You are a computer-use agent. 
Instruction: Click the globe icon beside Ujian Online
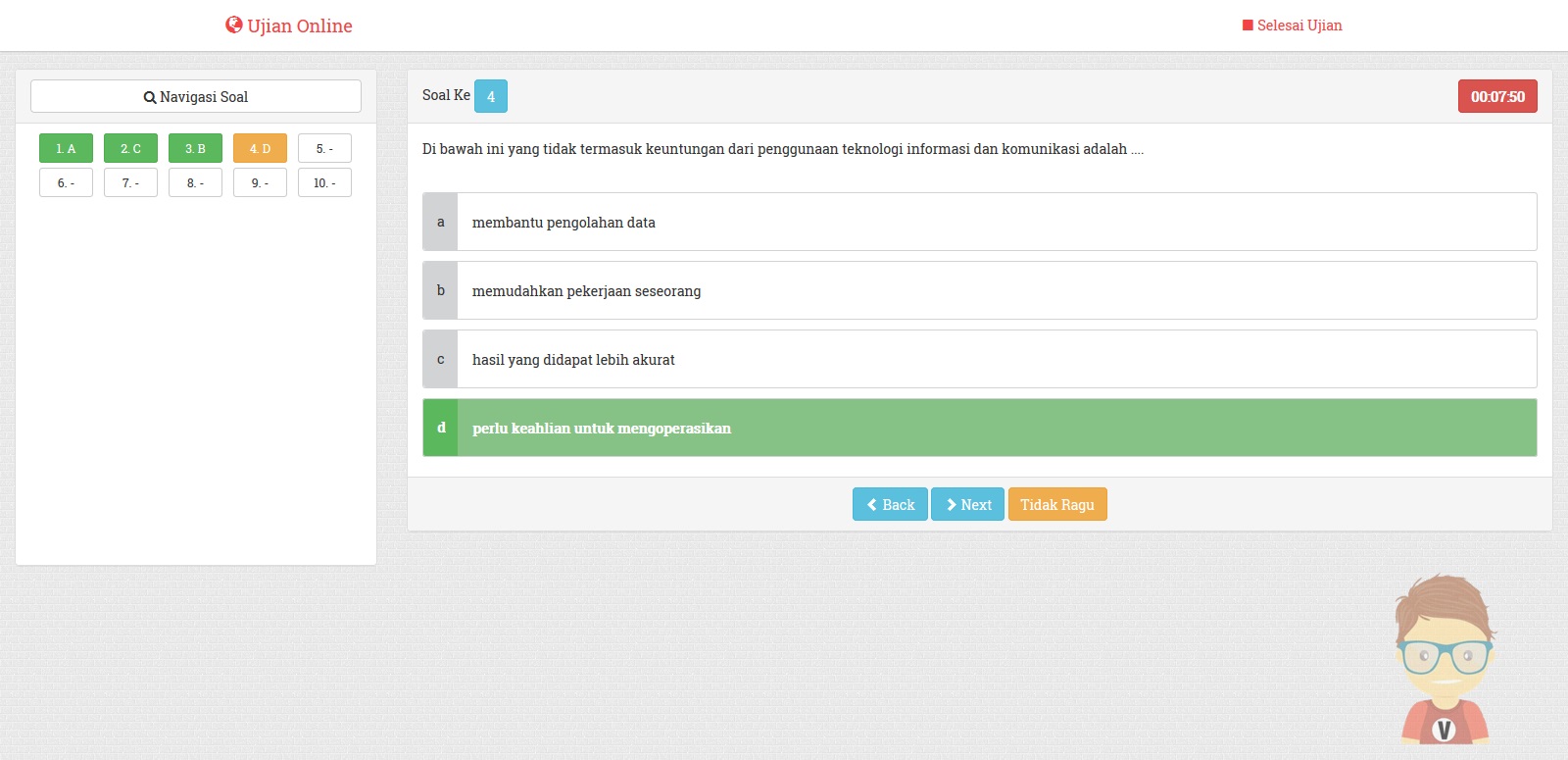point(233,25)
